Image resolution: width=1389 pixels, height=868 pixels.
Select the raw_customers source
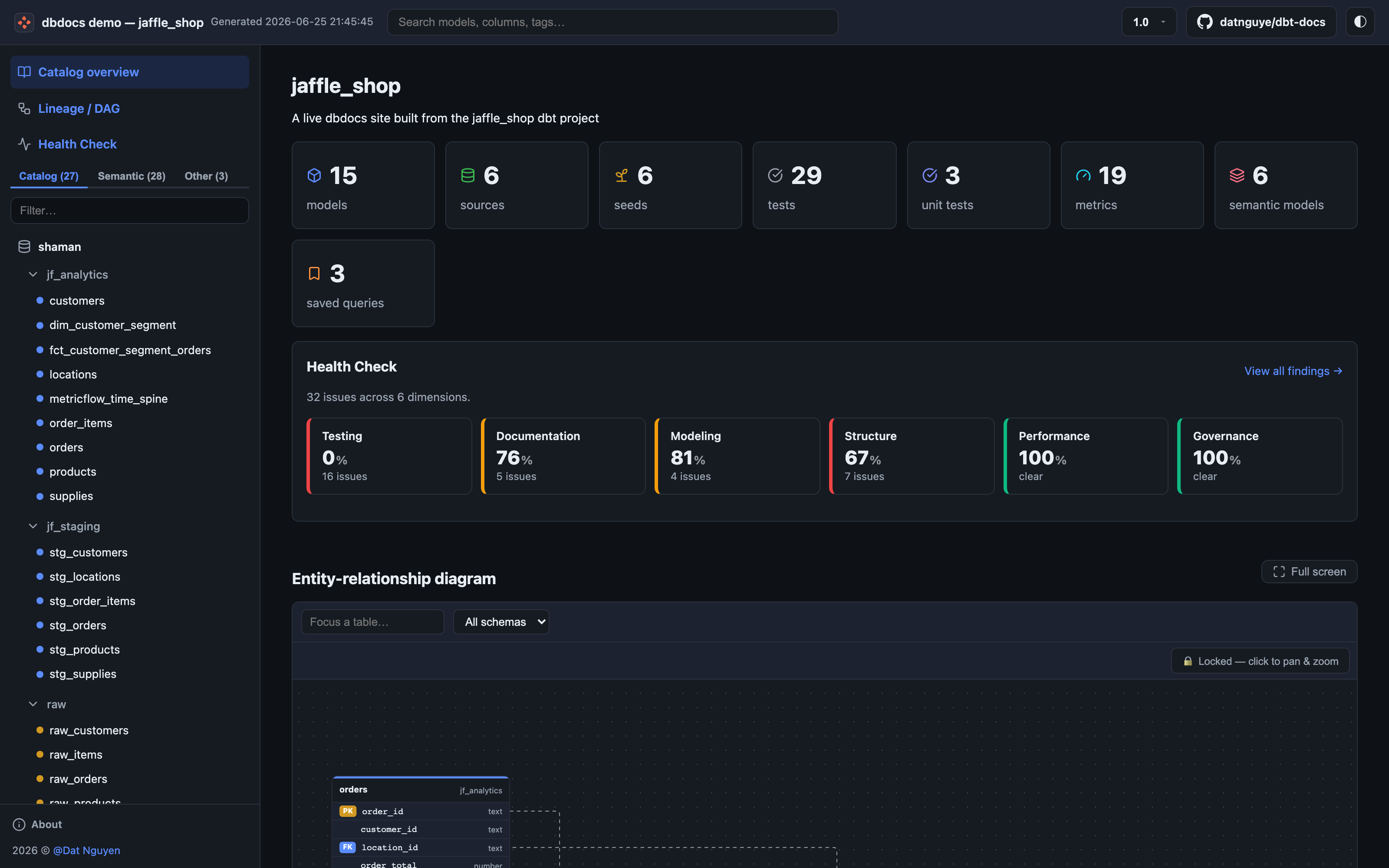coord(89,730)
